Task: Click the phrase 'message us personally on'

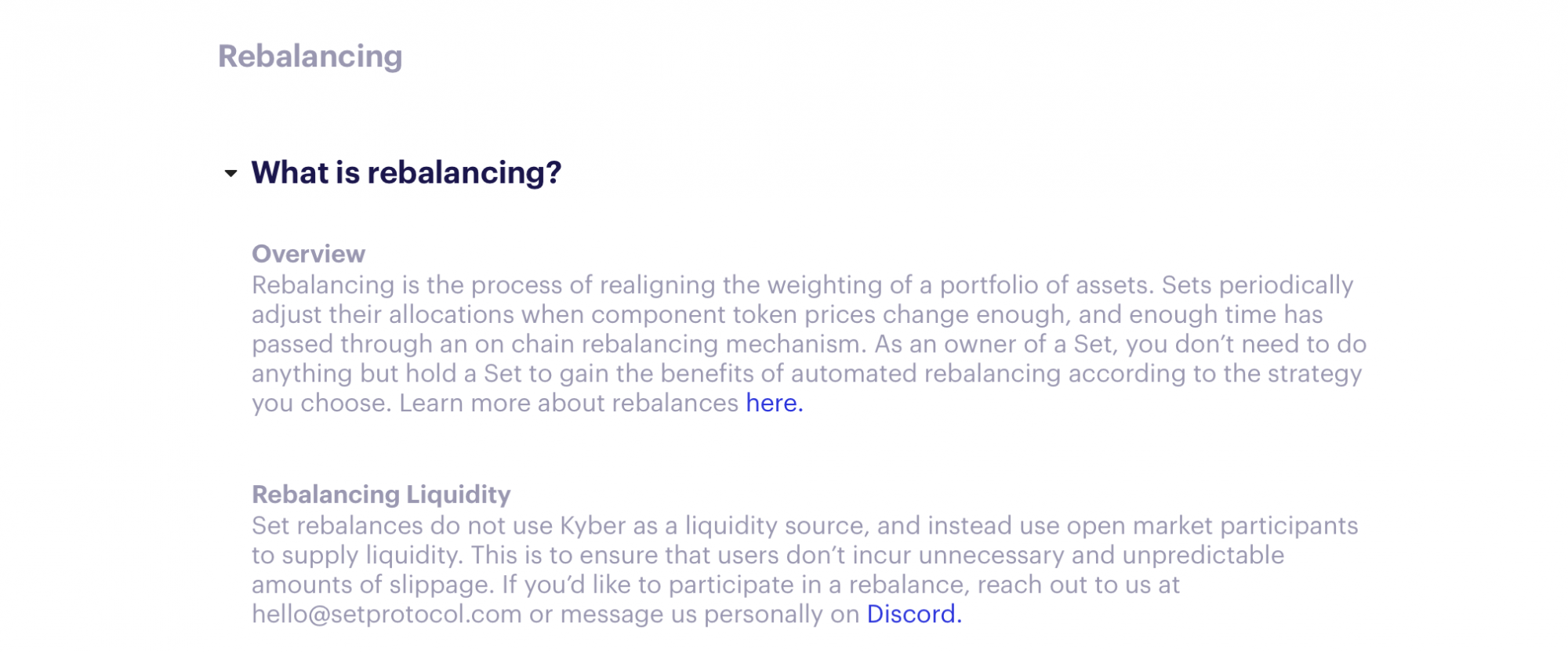Action: pyautogui.click(x=710, y=614)
